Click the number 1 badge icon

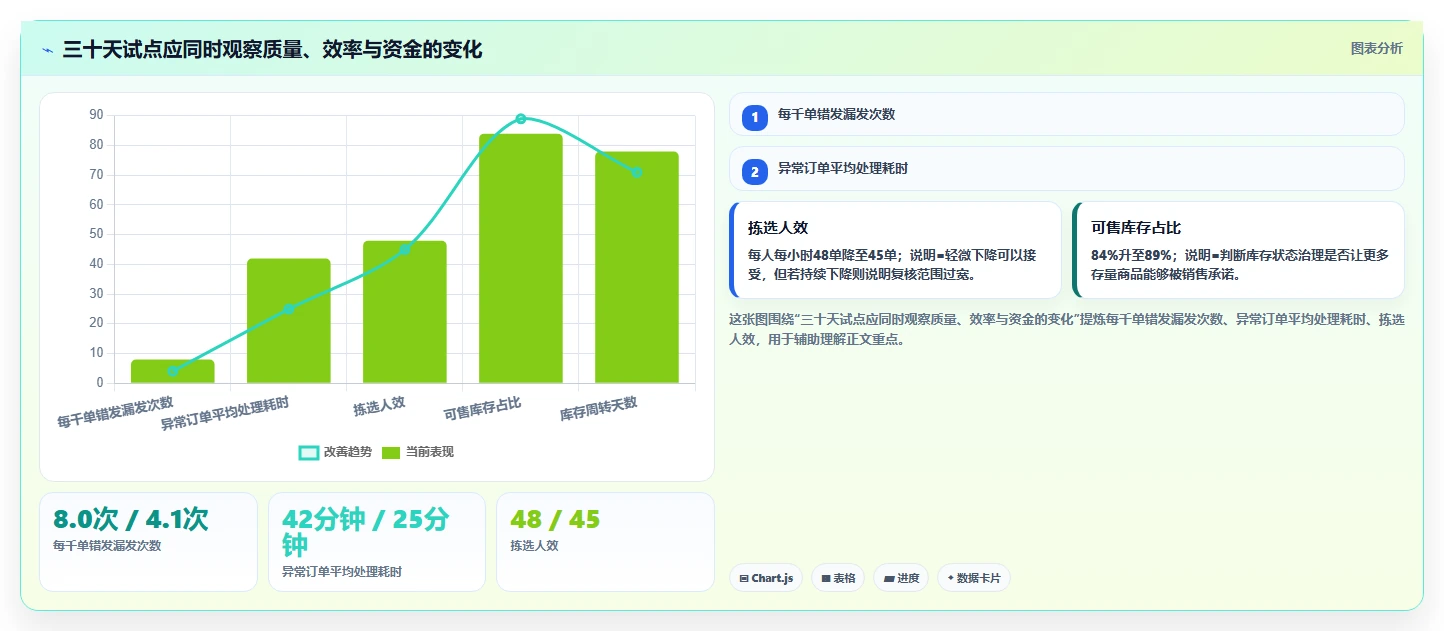(755, 117)
